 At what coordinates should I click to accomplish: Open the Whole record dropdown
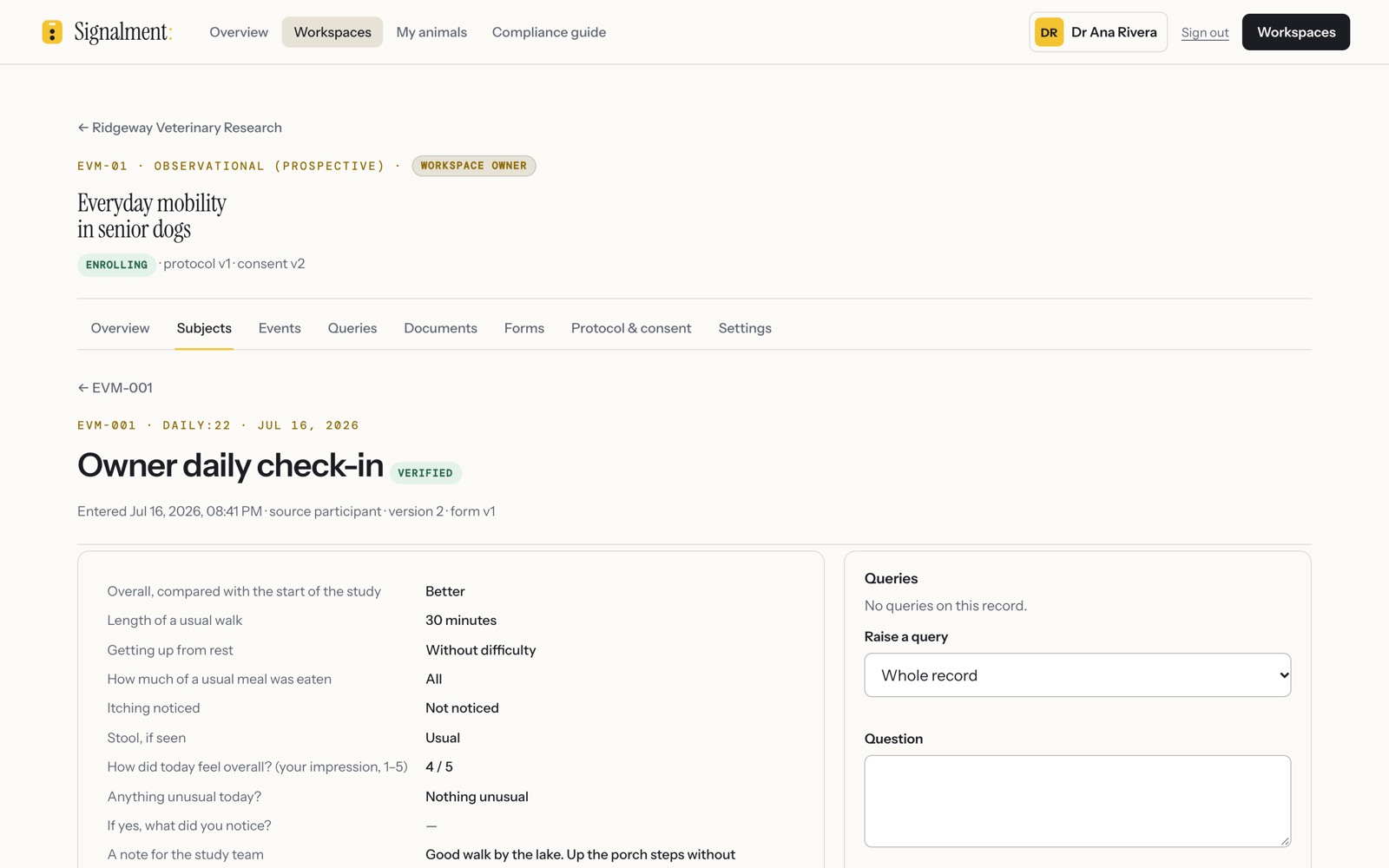click(1077, 675)
